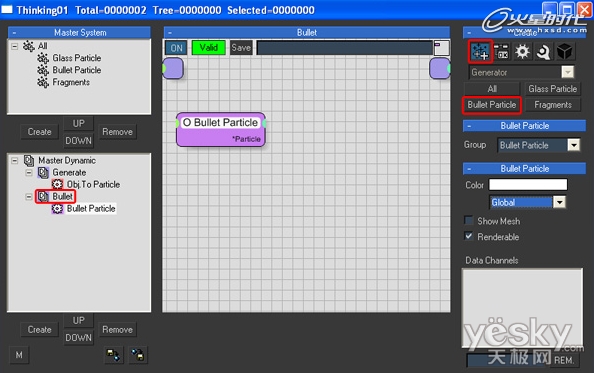Click UP under Master Dynamic list

coord(78,321)
